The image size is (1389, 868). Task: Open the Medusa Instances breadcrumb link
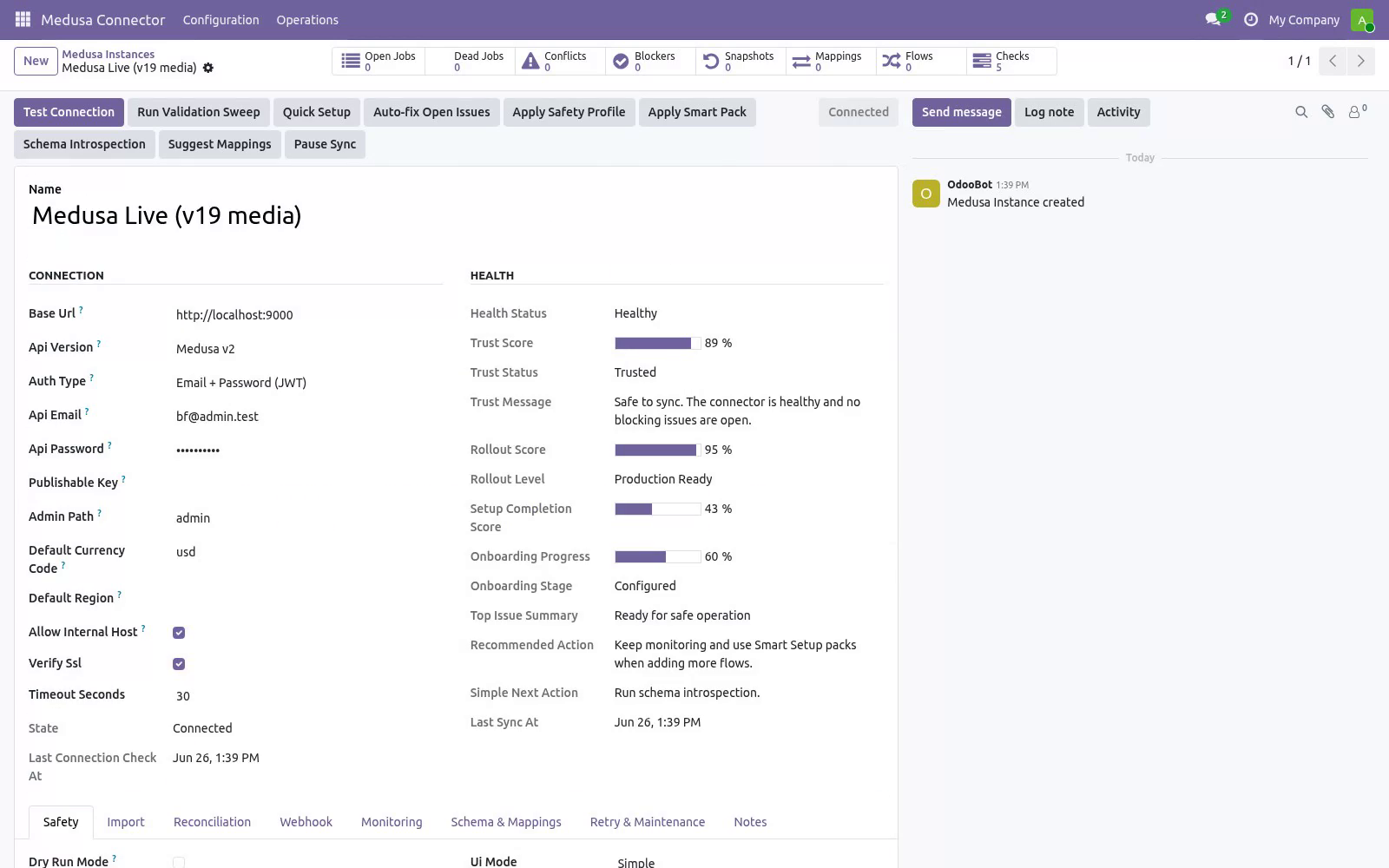[108, 54]
